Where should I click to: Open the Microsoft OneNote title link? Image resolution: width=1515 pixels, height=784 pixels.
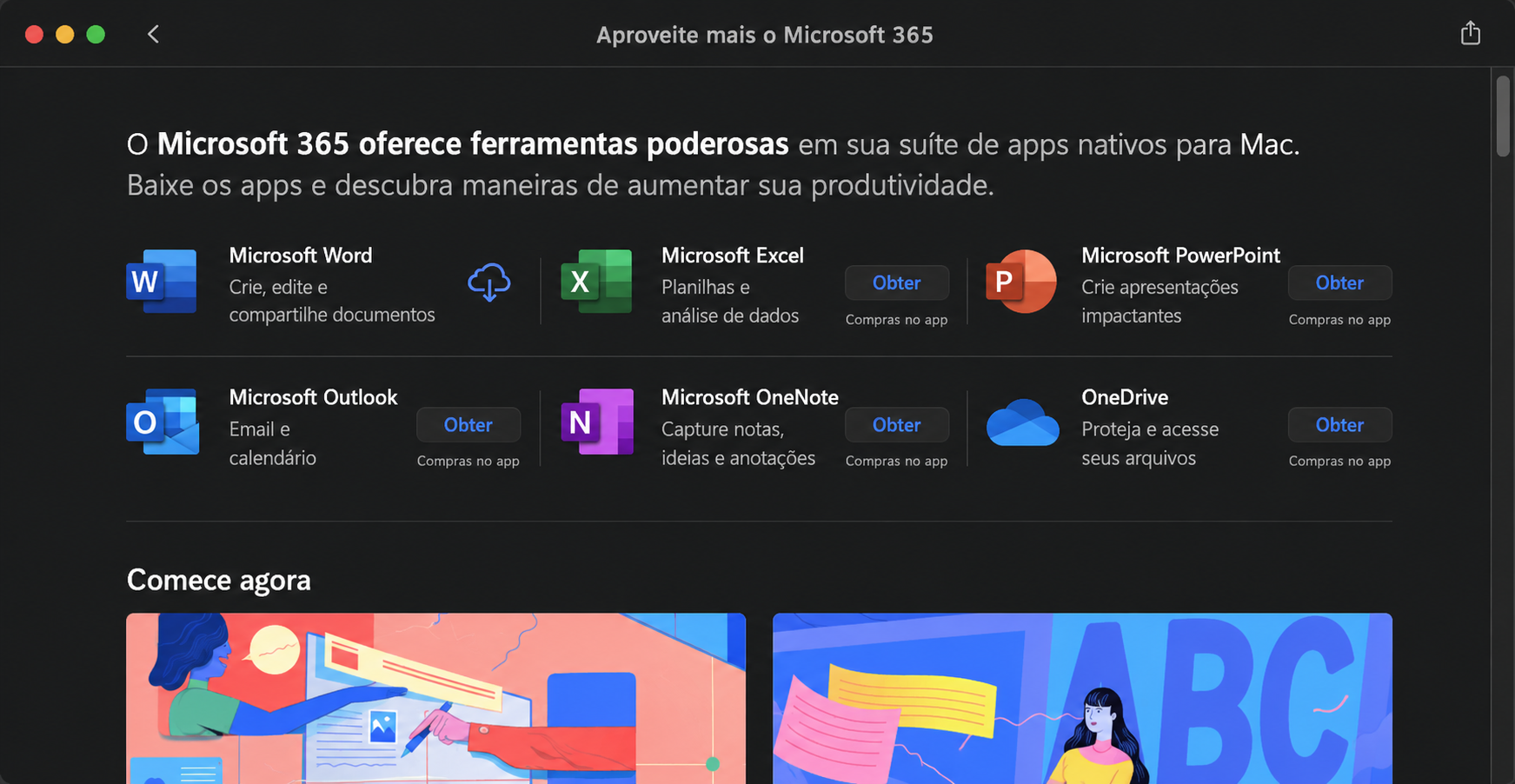[750, 396]
